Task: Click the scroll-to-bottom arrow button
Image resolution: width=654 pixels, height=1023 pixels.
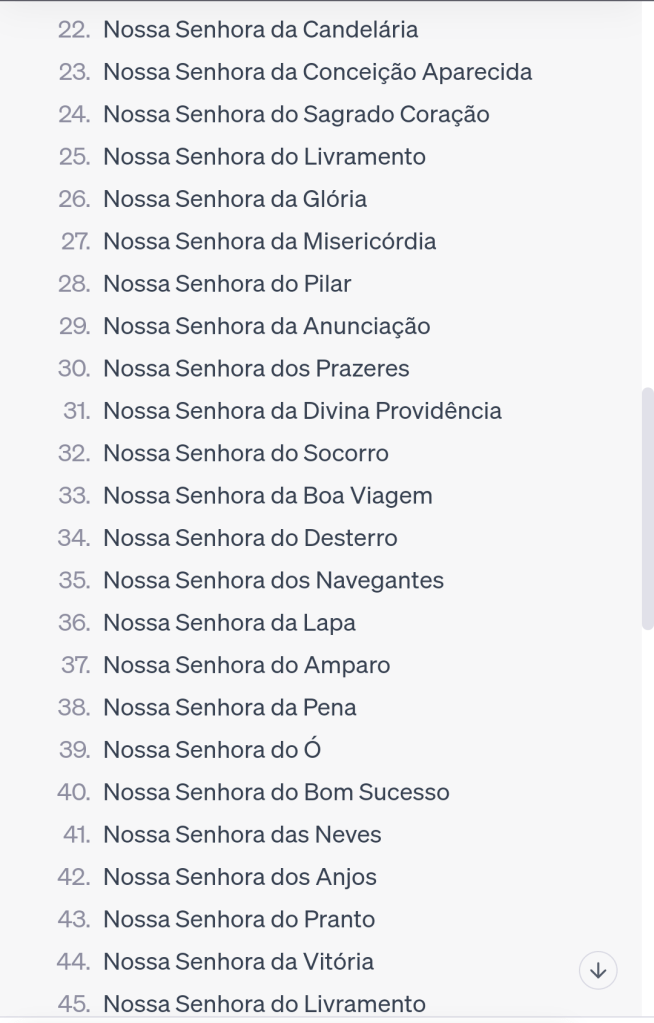Action: pos(598,970)
